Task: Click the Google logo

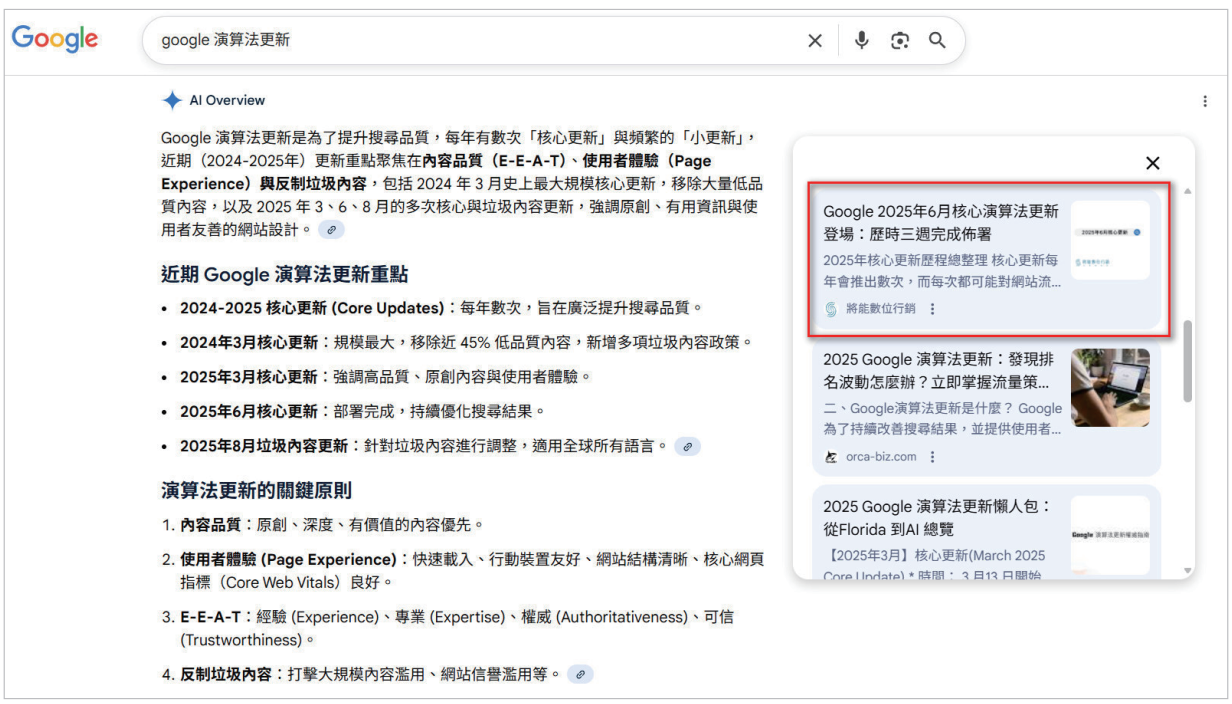Action: 55,39
